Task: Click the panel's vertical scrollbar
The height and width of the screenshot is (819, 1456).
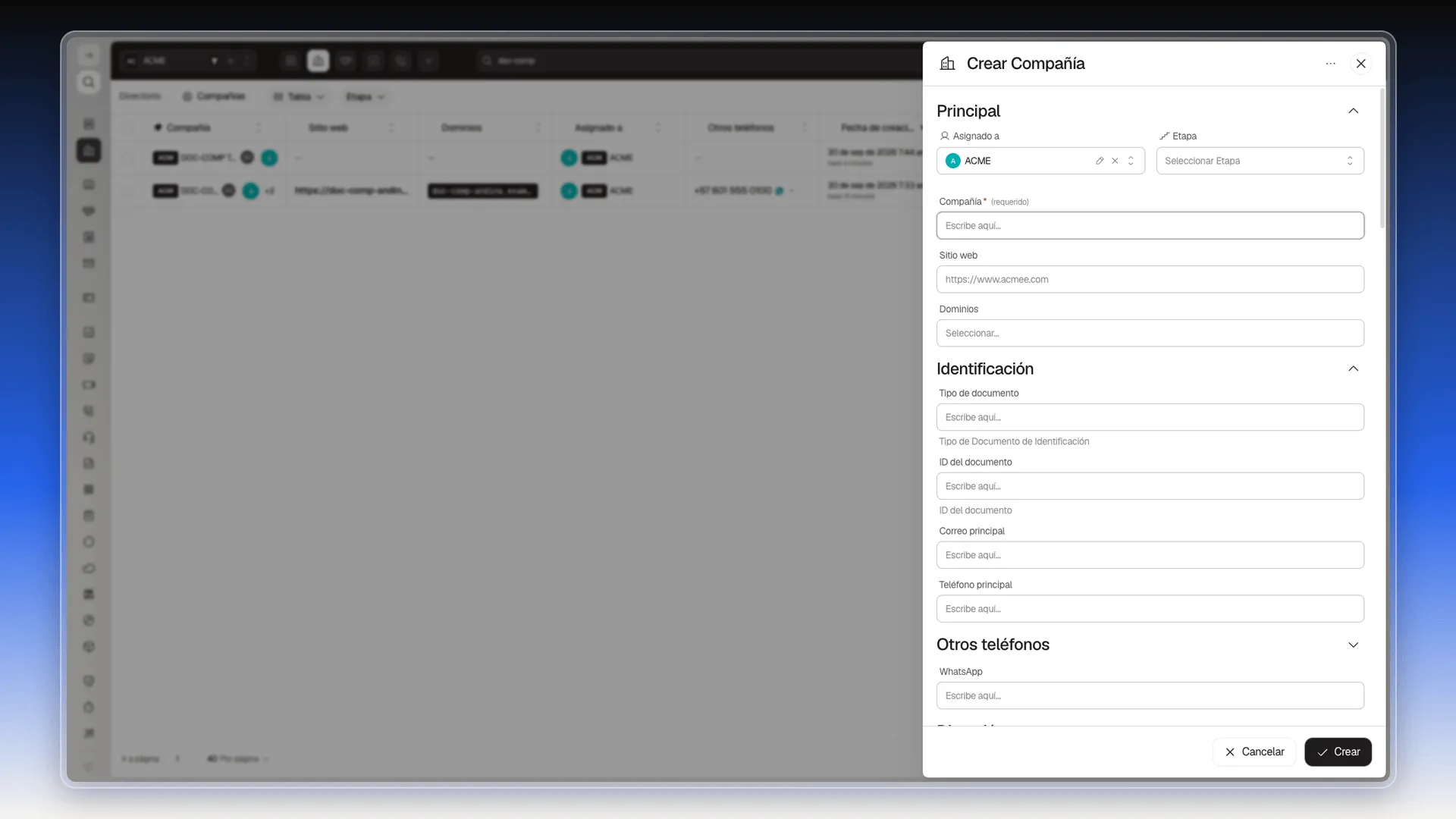Action: point(1382,159)
